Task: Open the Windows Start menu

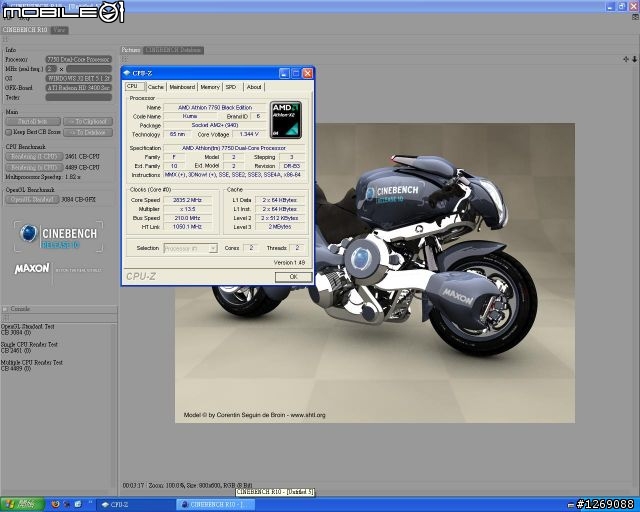Action: (22, 505)
